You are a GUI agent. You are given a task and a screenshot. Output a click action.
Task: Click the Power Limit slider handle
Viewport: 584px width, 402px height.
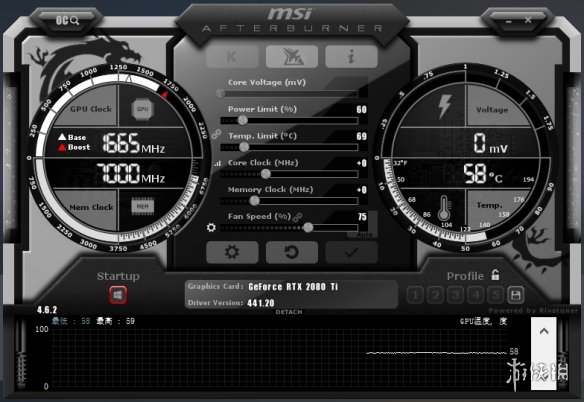click(x=242, y=120)
